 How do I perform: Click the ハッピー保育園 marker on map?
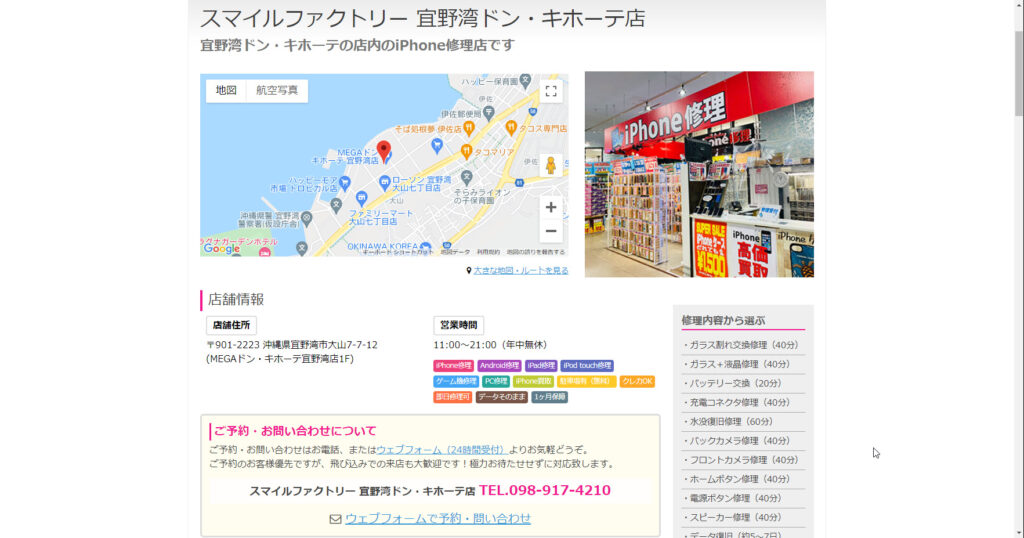(x=525, y=80)
